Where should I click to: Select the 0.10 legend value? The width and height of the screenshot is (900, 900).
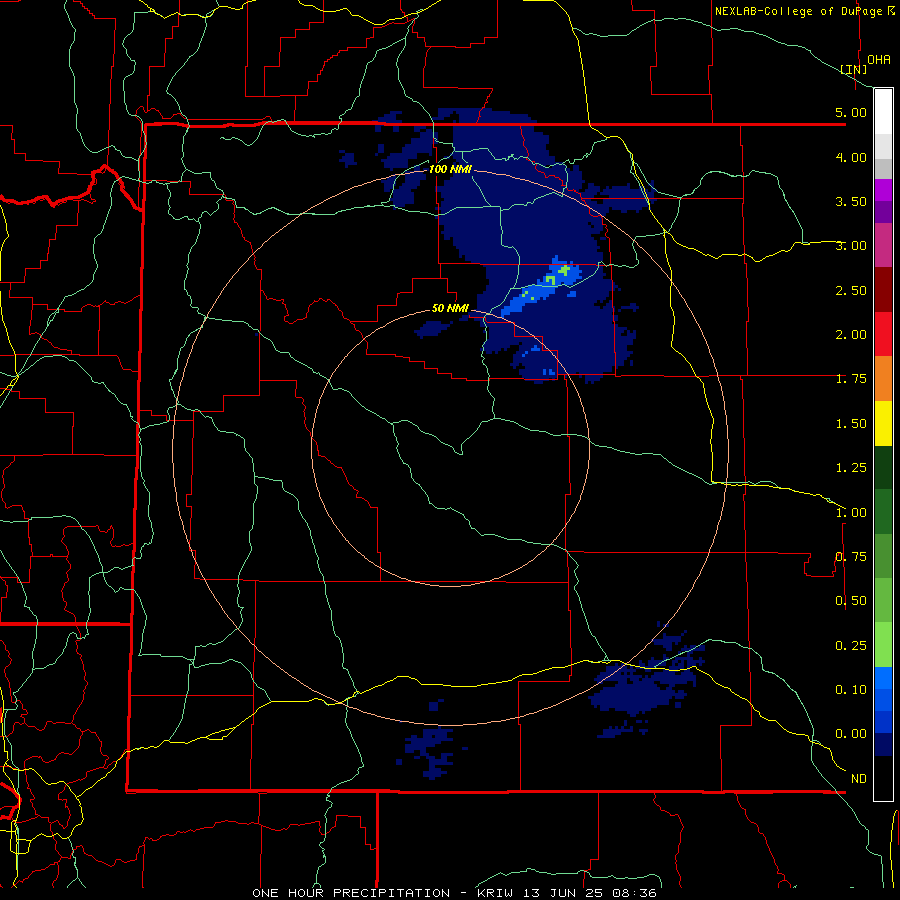point(851,690)
